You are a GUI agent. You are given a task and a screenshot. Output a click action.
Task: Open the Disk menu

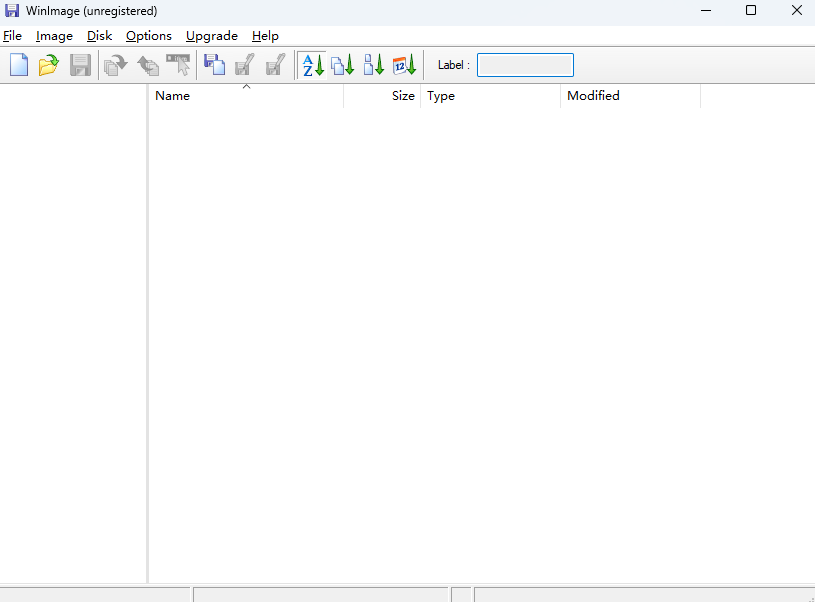tap(99, 36)
